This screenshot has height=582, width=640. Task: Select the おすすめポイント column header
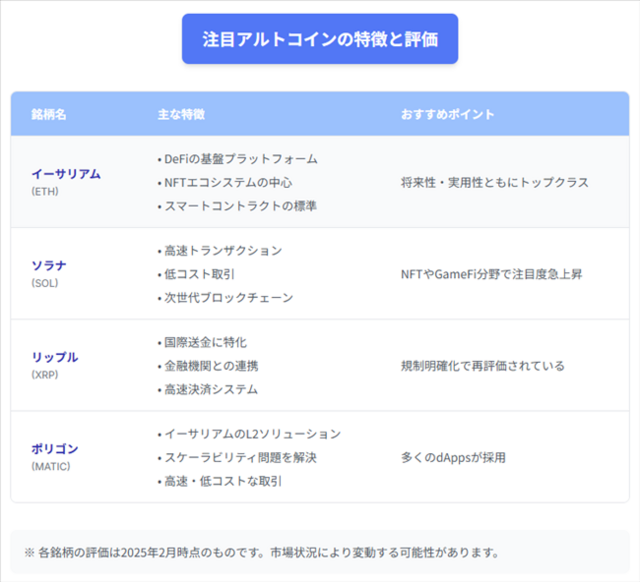[x=447, y=114]
